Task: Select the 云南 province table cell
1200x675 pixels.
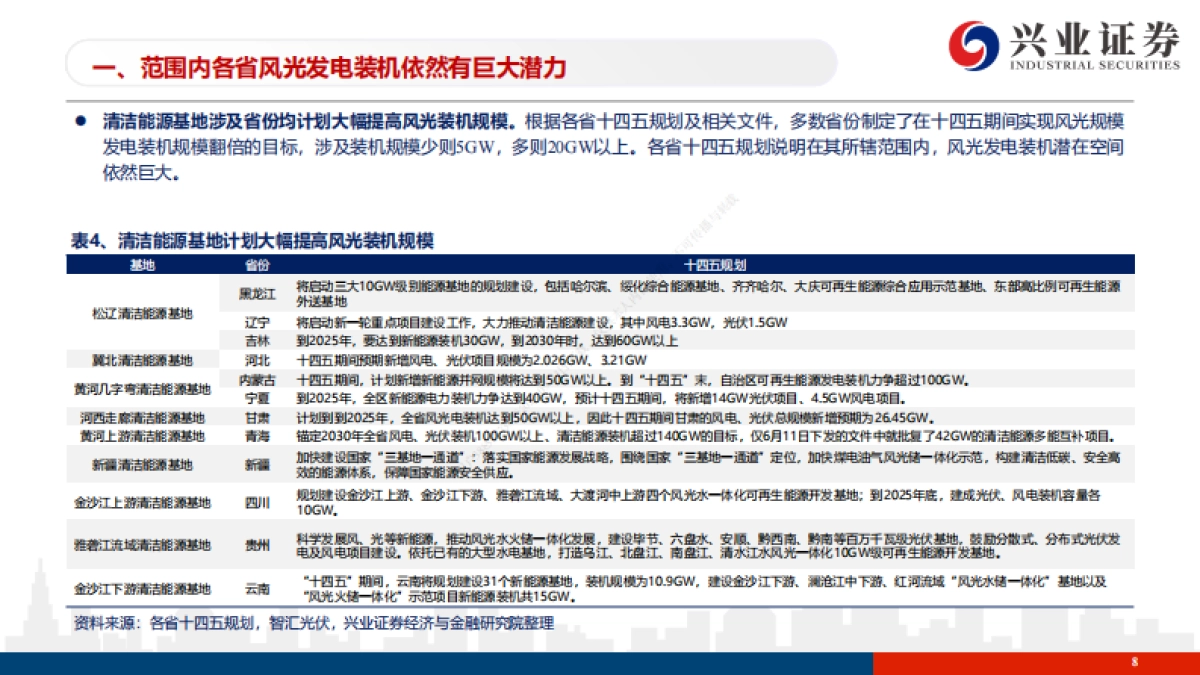Action: click(x=258, y=587)
